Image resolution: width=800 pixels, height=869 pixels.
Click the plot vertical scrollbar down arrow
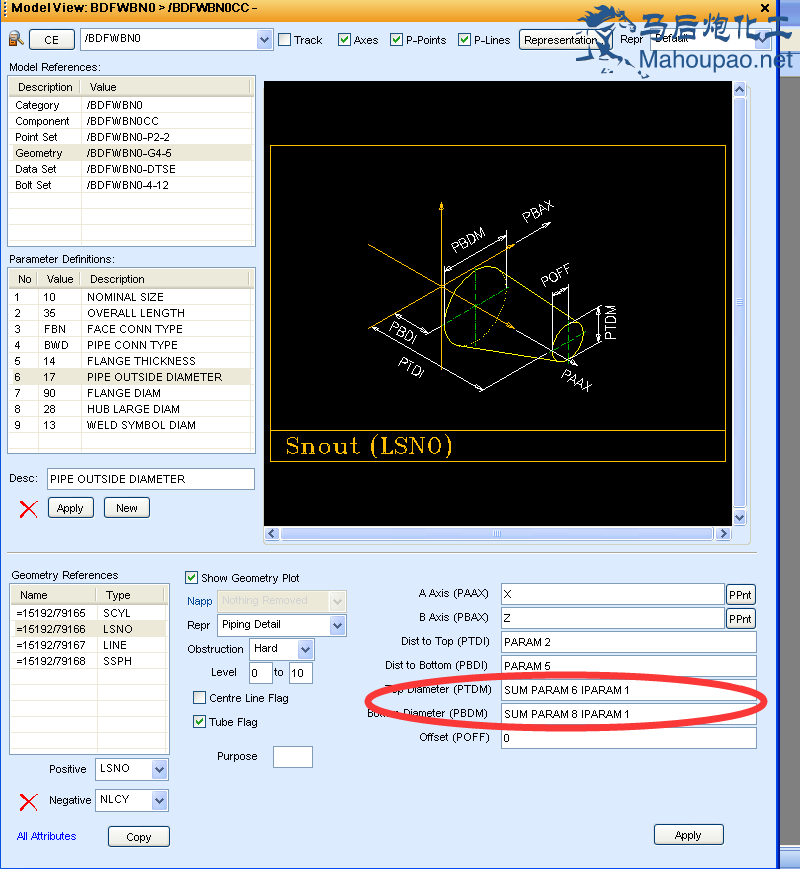pyautogui.click(x=740, y=518)
